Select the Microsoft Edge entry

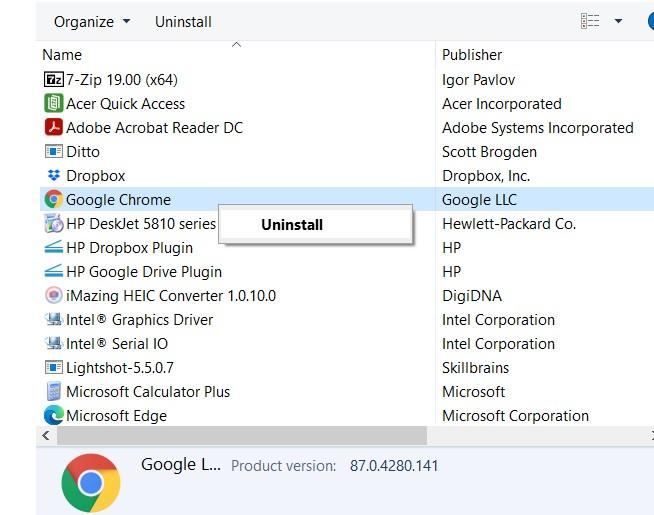pyautogui.click(x=116, y=416)
